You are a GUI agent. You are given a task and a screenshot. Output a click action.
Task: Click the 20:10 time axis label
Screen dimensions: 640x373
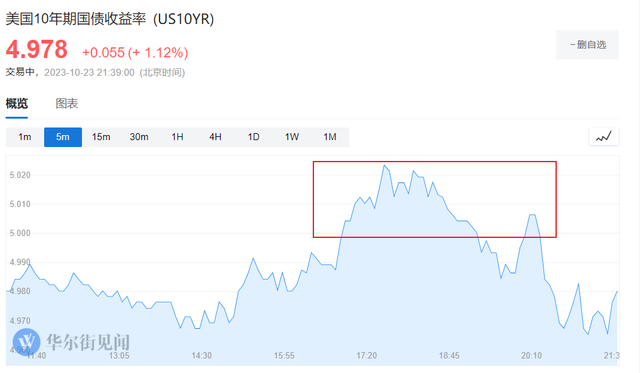point(531,355)
